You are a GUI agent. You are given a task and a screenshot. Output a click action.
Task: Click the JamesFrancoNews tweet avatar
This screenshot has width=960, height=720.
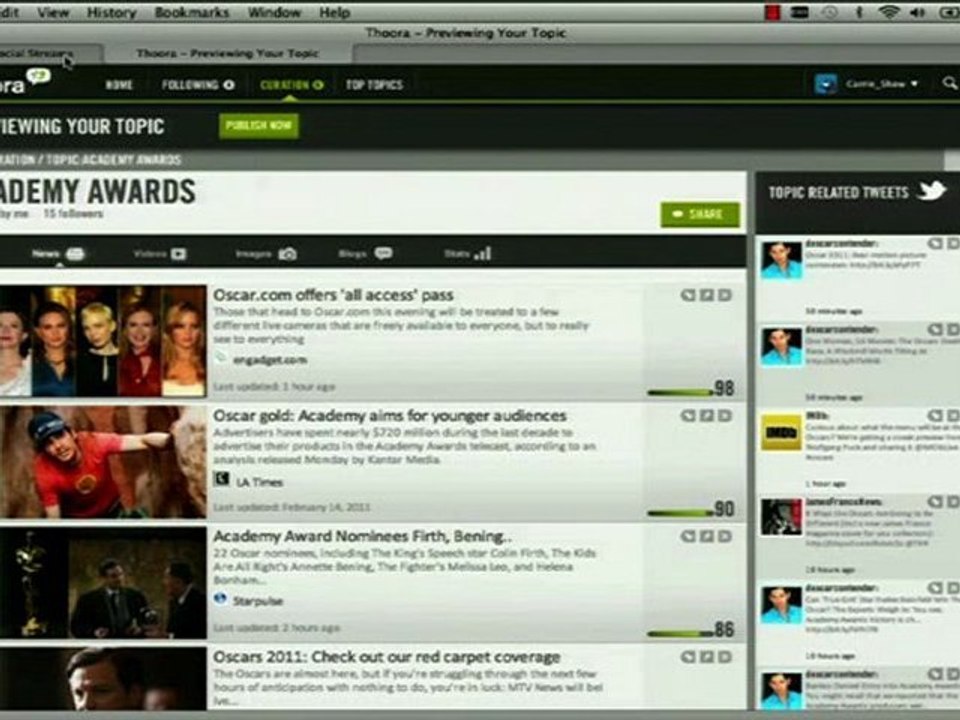(781, 518)
